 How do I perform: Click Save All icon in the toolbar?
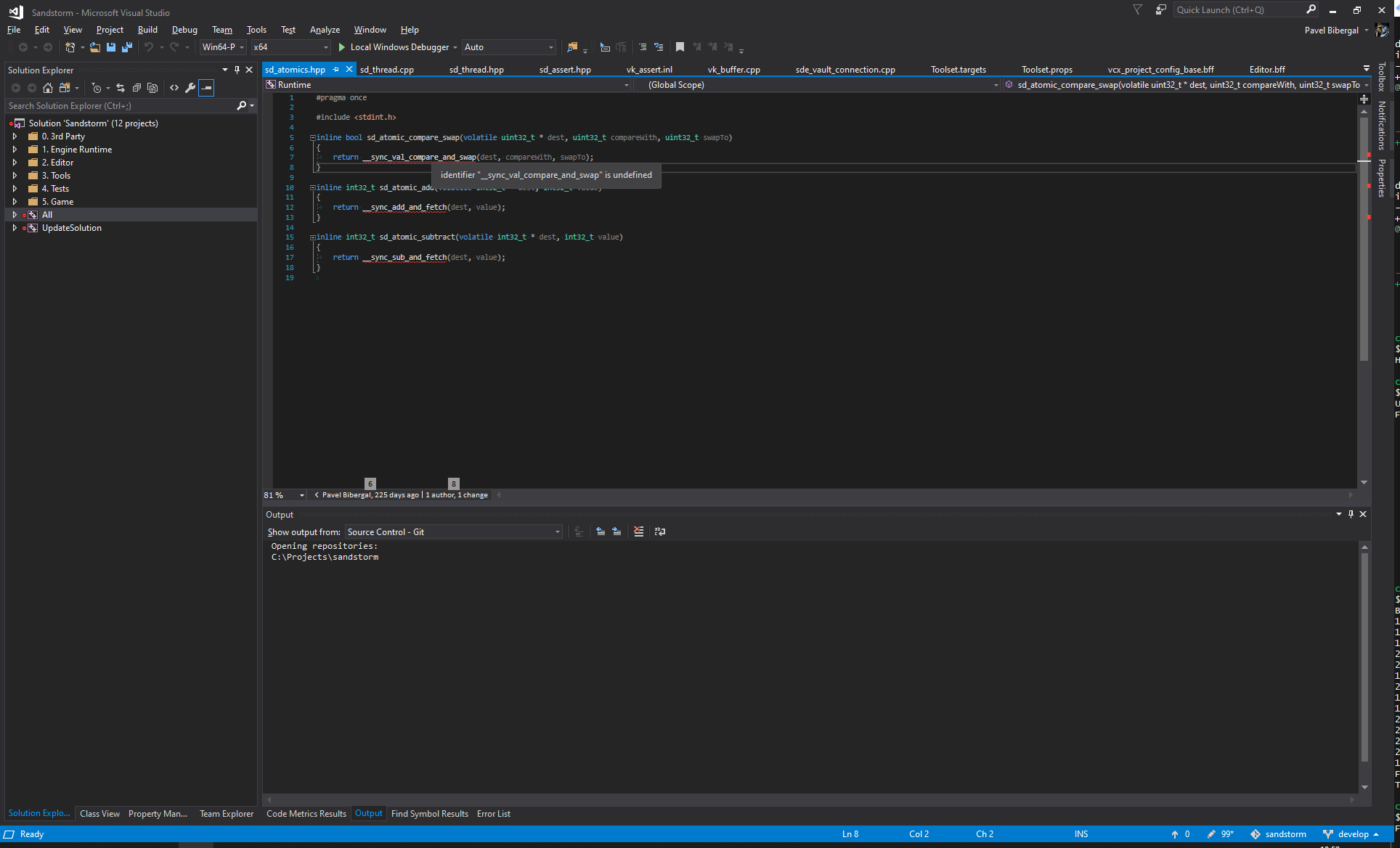pyautogui.click(x=127, y=46)
